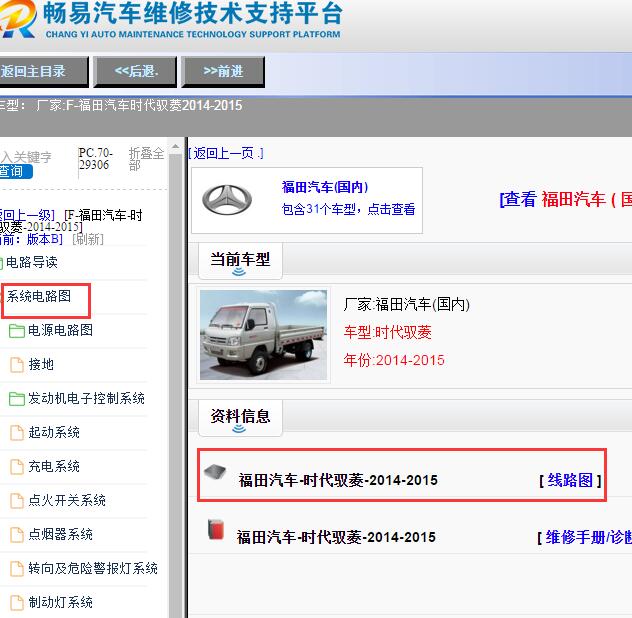Click the 车型:时代驭菱 text
The image size is (632, 618).
coord(388,333)
